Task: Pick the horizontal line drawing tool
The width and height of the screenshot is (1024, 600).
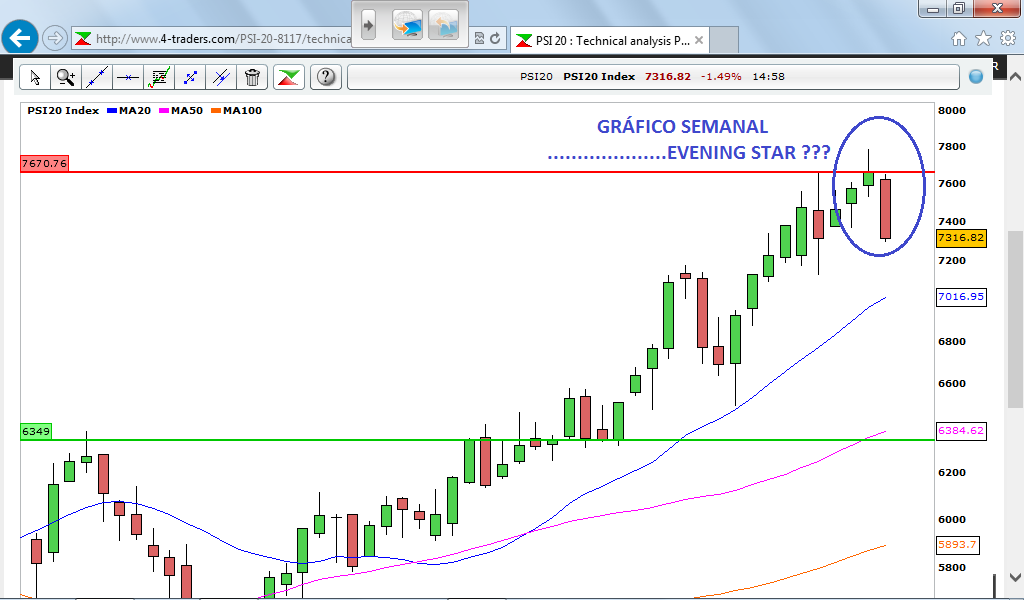Action: (x=128, y=77)
